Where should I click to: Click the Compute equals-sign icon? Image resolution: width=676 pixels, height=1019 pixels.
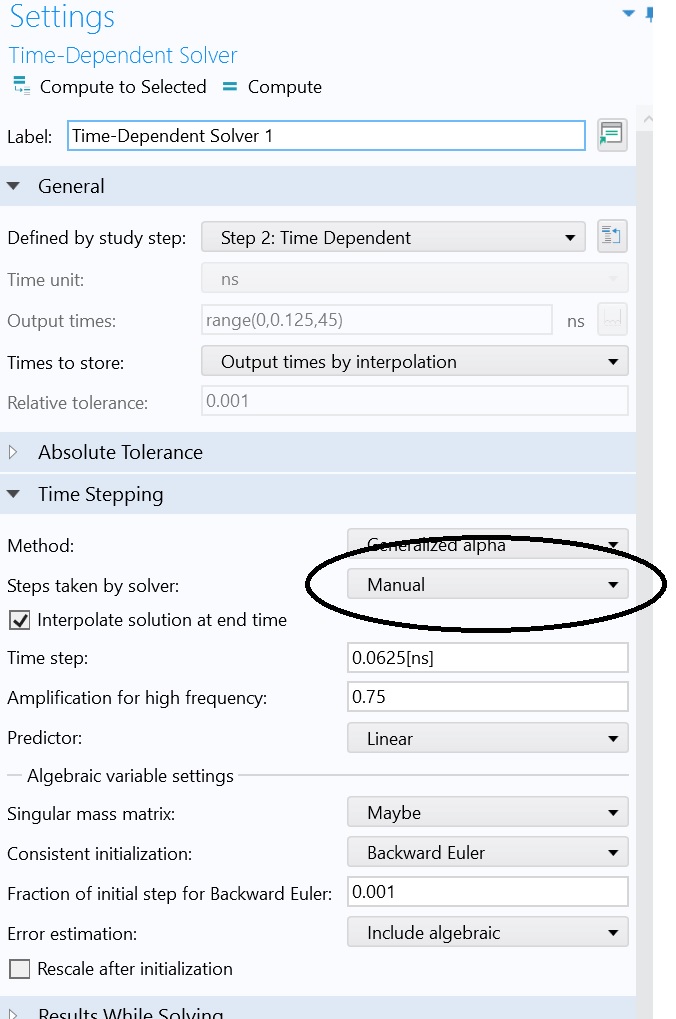(229, 86)
